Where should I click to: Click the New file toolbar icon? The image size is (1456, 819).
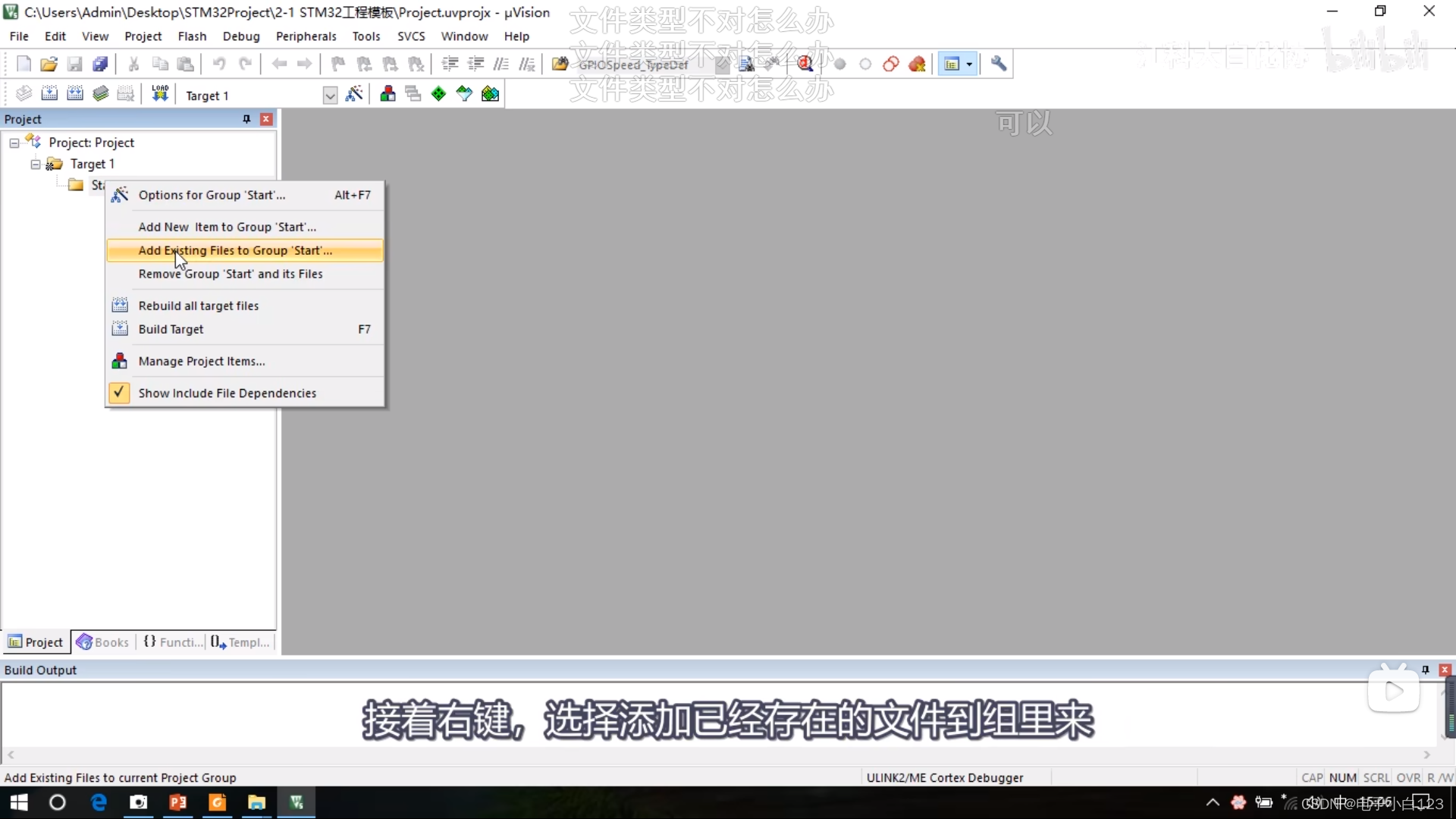click(24, 64)
